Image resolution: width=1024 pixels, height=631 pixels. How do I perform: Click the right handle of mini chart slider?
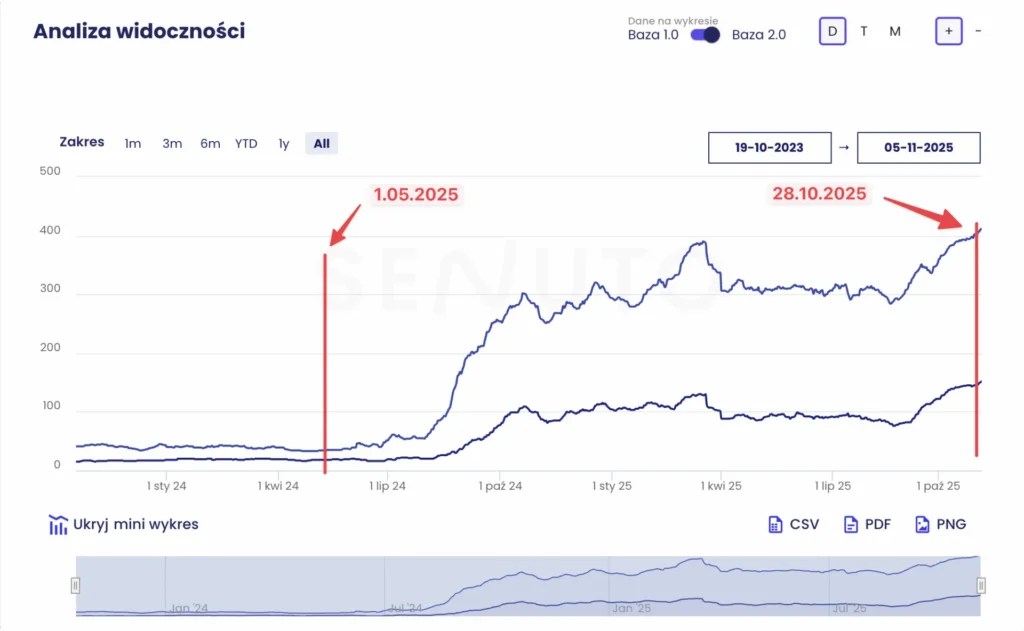(981, 585)
